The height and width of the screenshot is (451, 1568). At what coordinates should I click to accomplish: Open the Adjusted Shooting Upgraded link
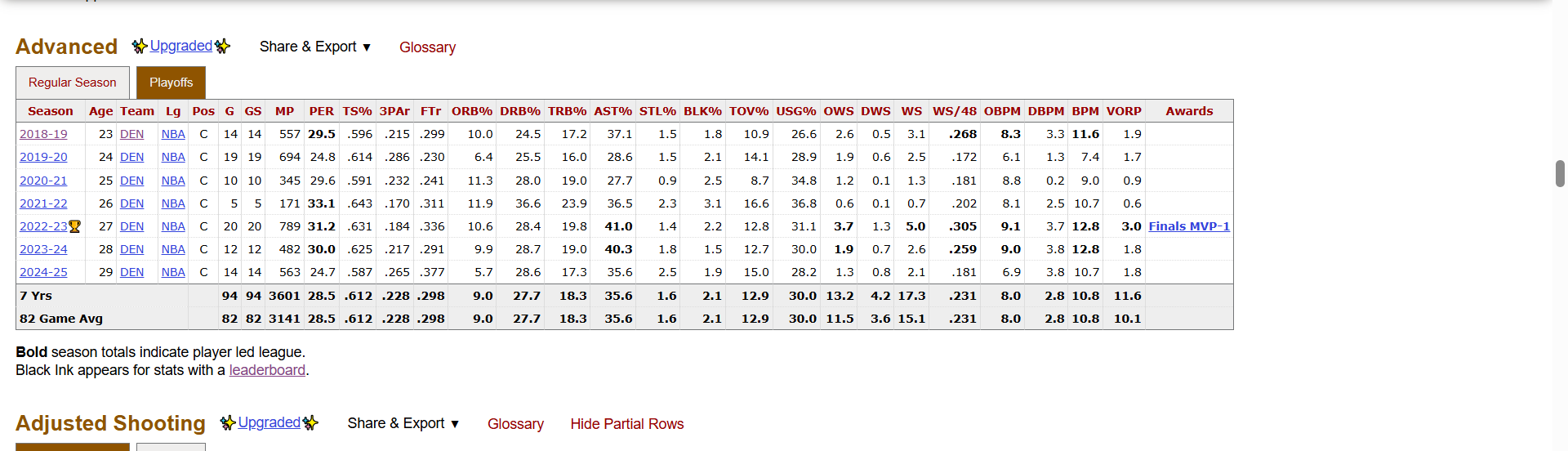coord(269,422)
